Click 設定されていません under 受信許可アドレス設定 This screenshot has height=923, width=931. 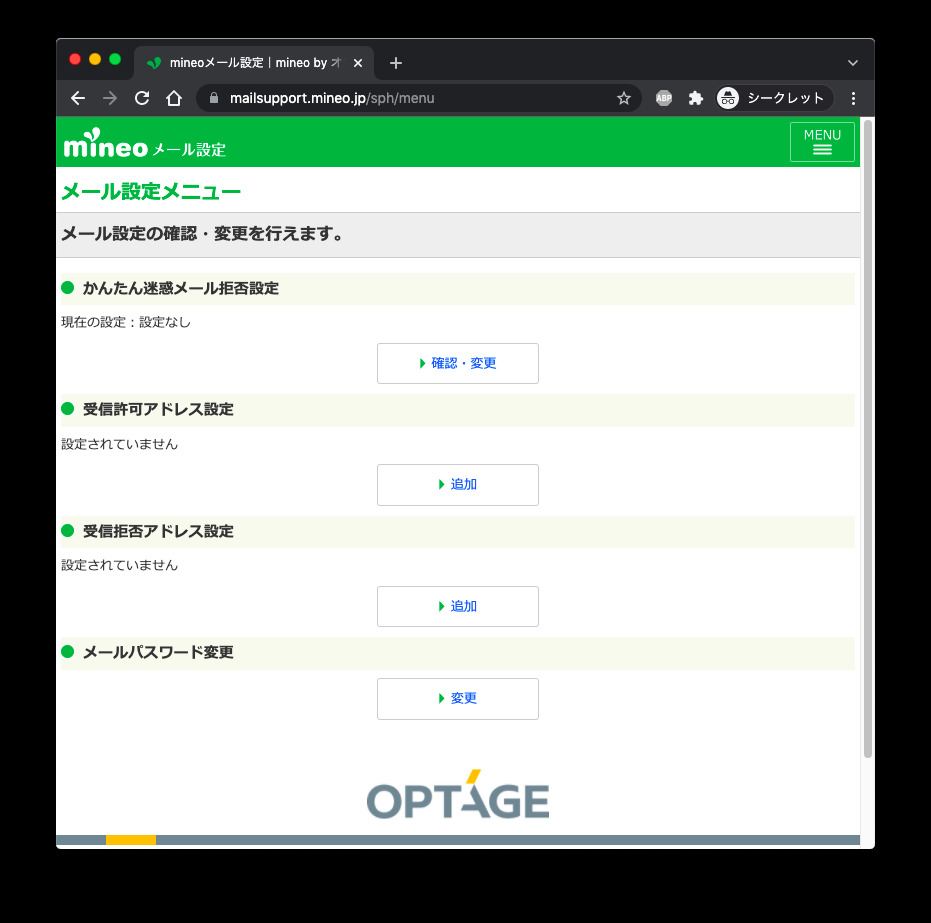point(119,444)
